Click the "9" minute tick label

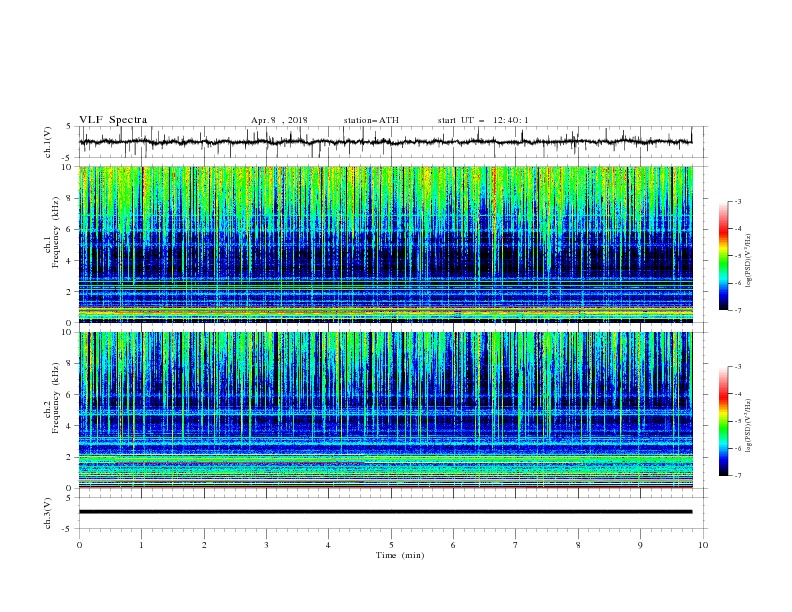click(640, 545)
